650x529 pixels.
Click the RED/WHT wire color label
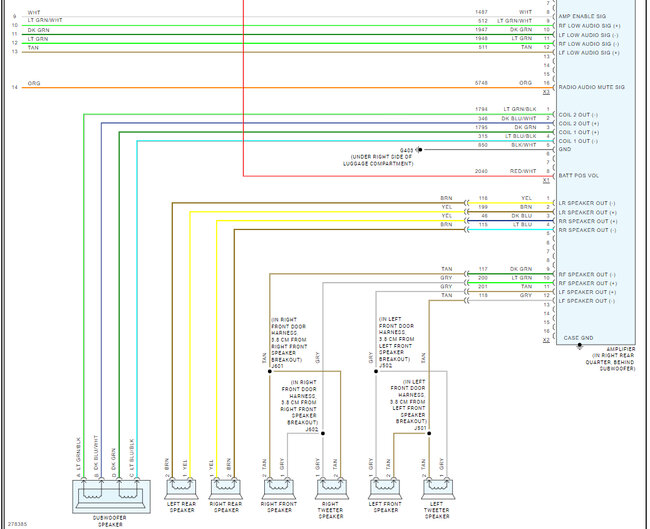click(523, 171)
